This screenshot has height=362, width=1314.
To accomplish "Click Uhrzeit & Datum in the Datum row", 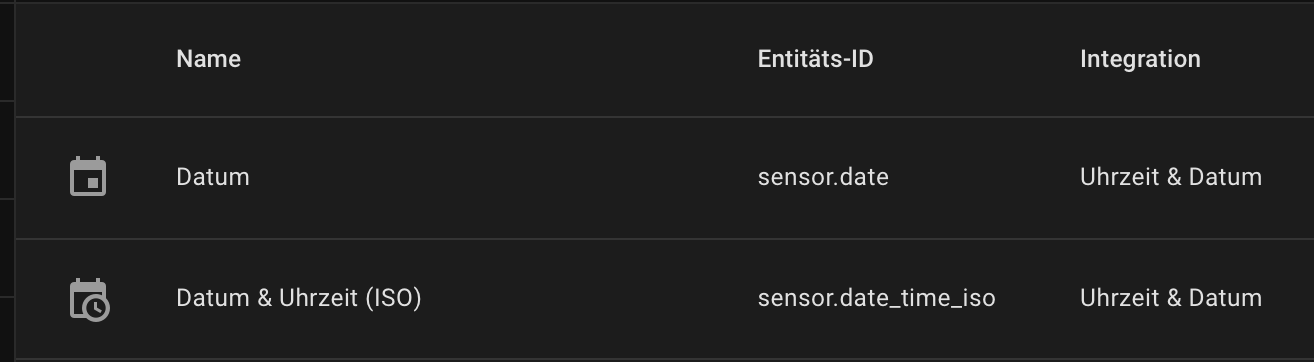I will point(1171,177).
